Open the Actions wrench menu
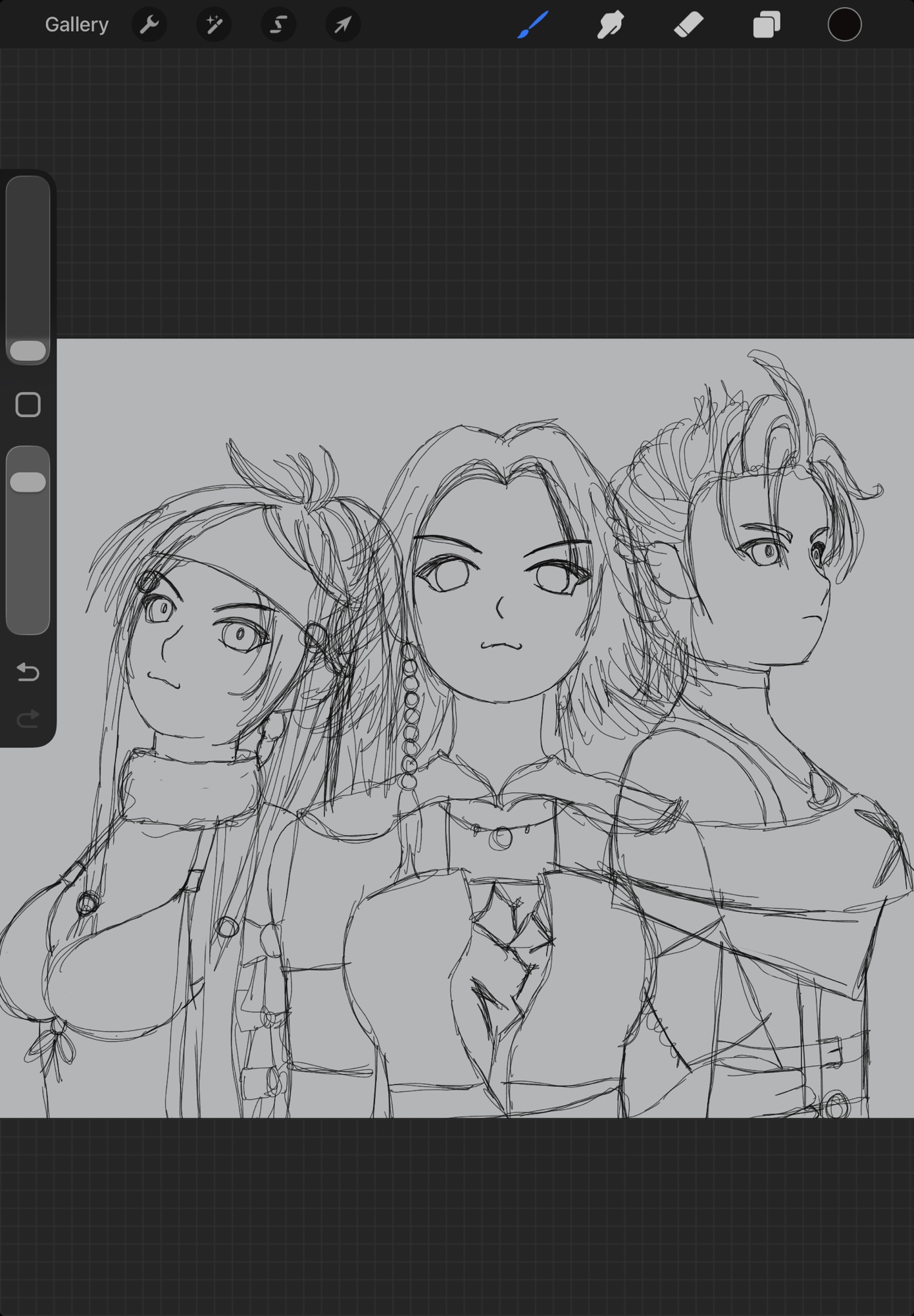914x1316 pixels. (x=149, y=25)
